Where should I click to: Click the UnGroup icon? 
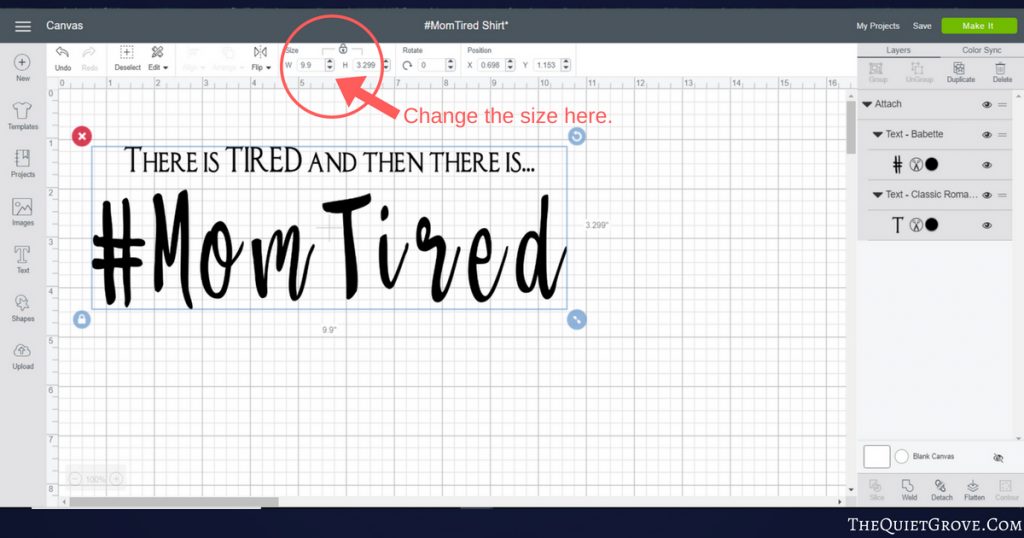[919, 72]
